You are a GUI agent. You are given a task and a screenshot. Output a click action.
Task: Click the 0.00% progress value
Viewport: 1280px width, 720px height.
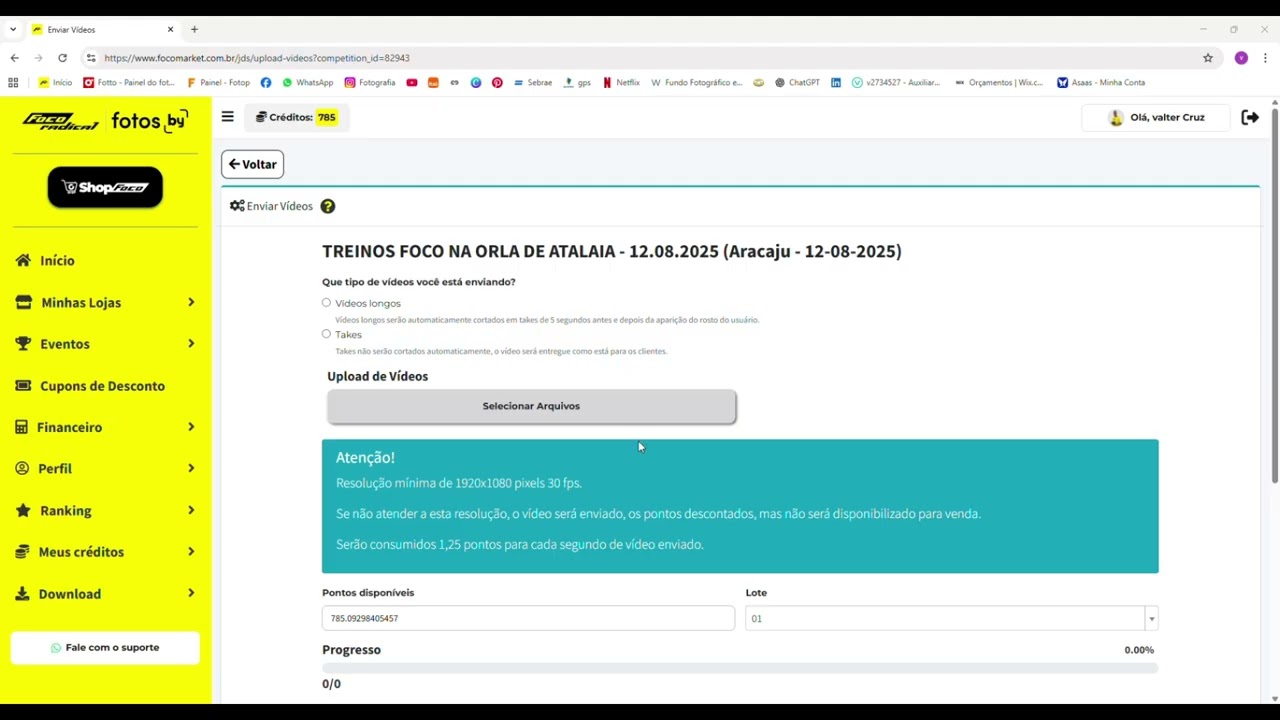[1139, 650]
